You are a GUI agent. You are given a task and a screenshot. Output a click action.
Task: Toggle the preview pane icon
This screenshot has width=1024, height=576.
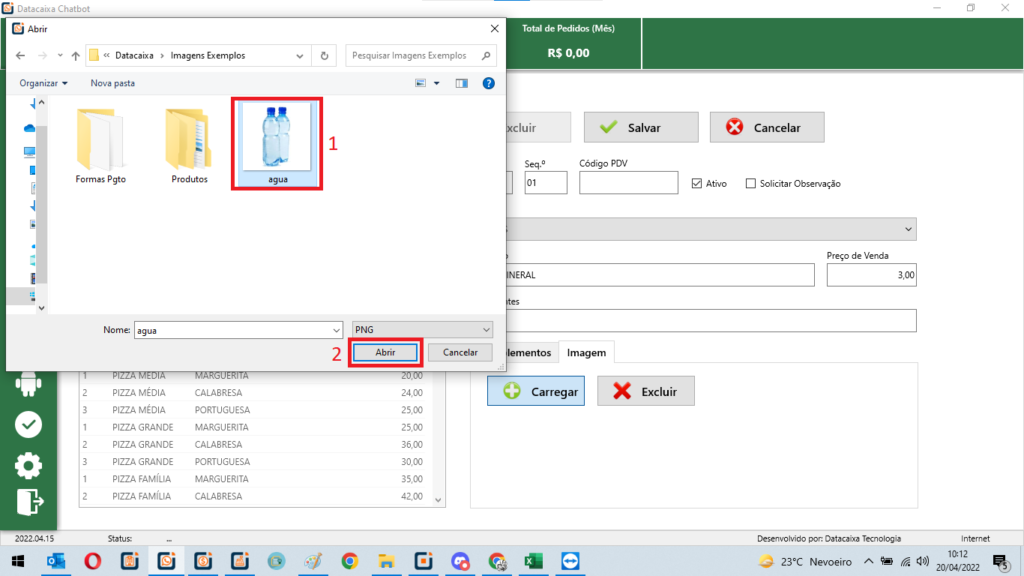[461, 83]
